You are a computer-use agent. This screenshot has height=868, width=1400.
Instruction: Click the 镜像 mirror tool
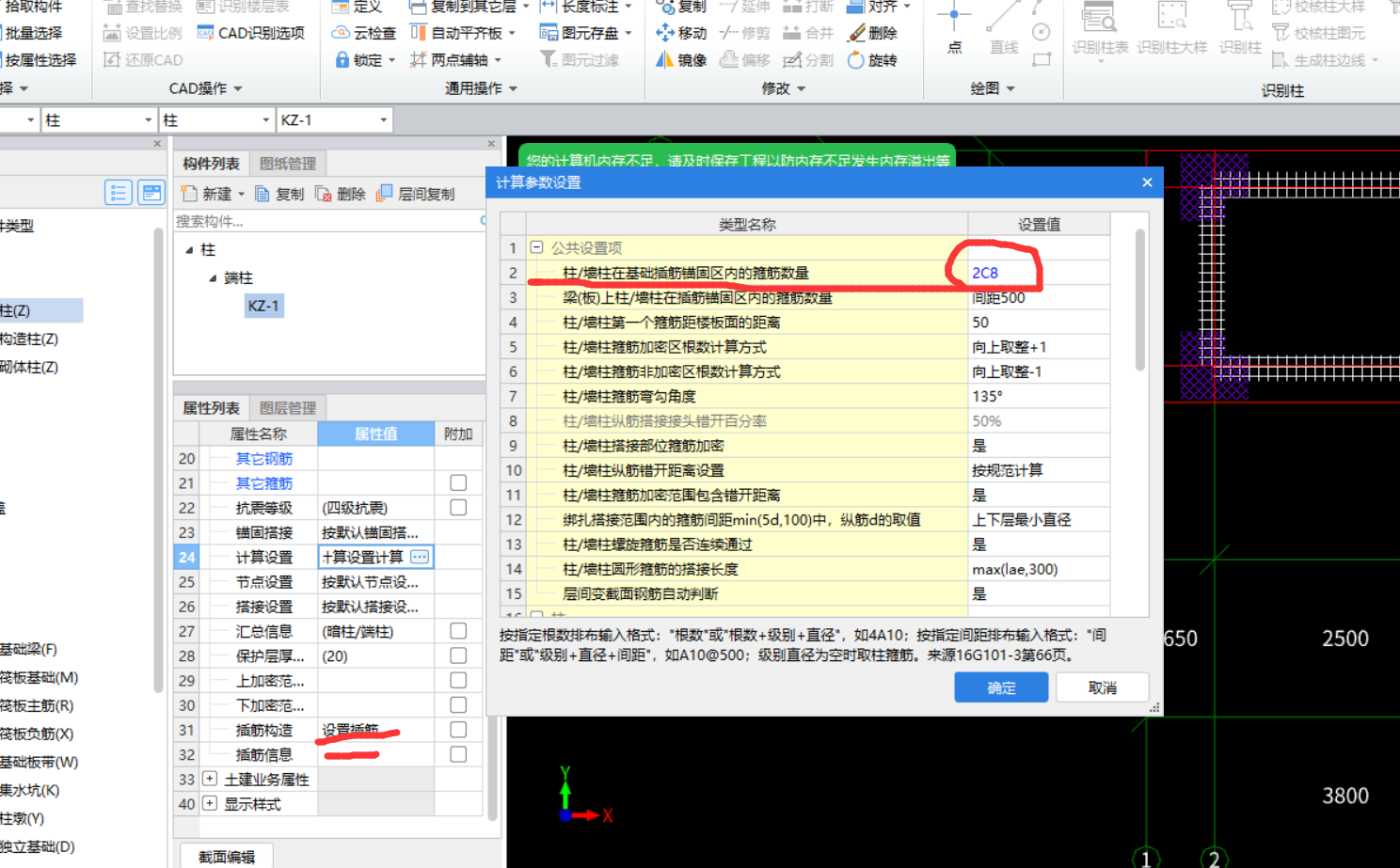click(x=680, y=59)
